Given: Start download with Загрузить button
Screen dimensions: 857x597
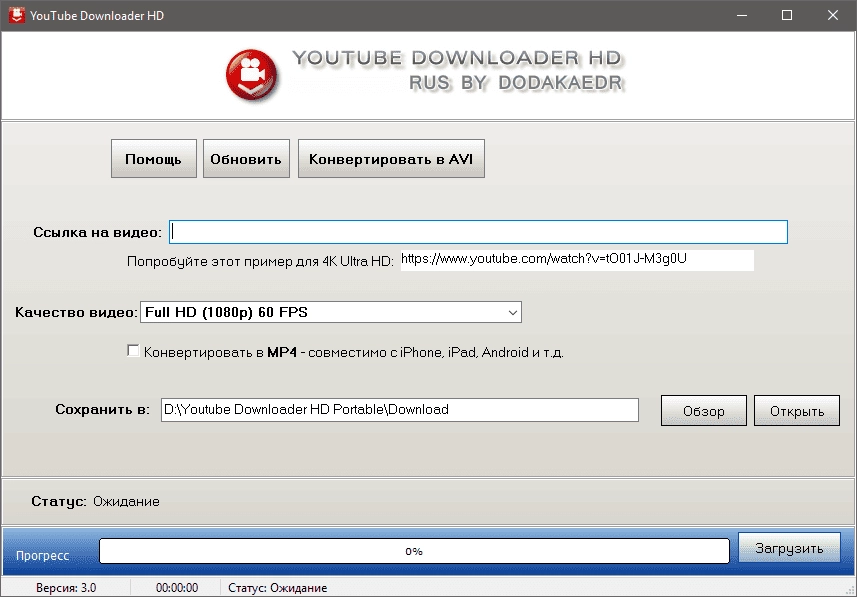Looking at the screenshot, I should [789, 548].
